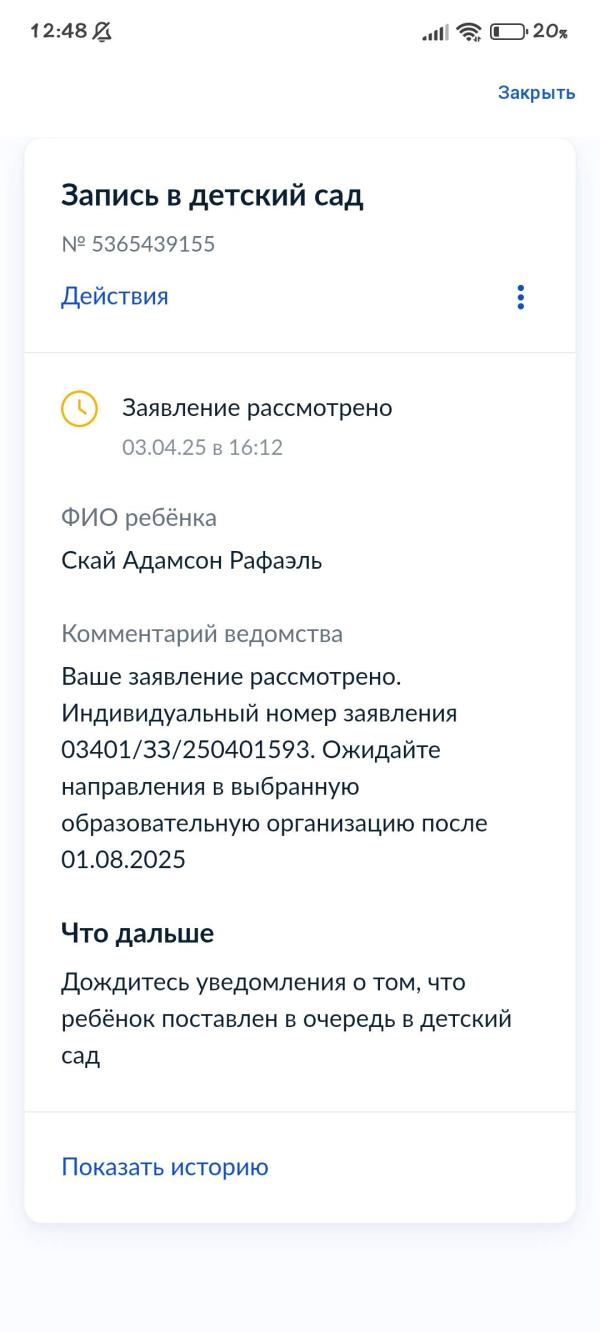Expand history with Показать историю
The image size is (600, 1332).
tap(165, 1167)
